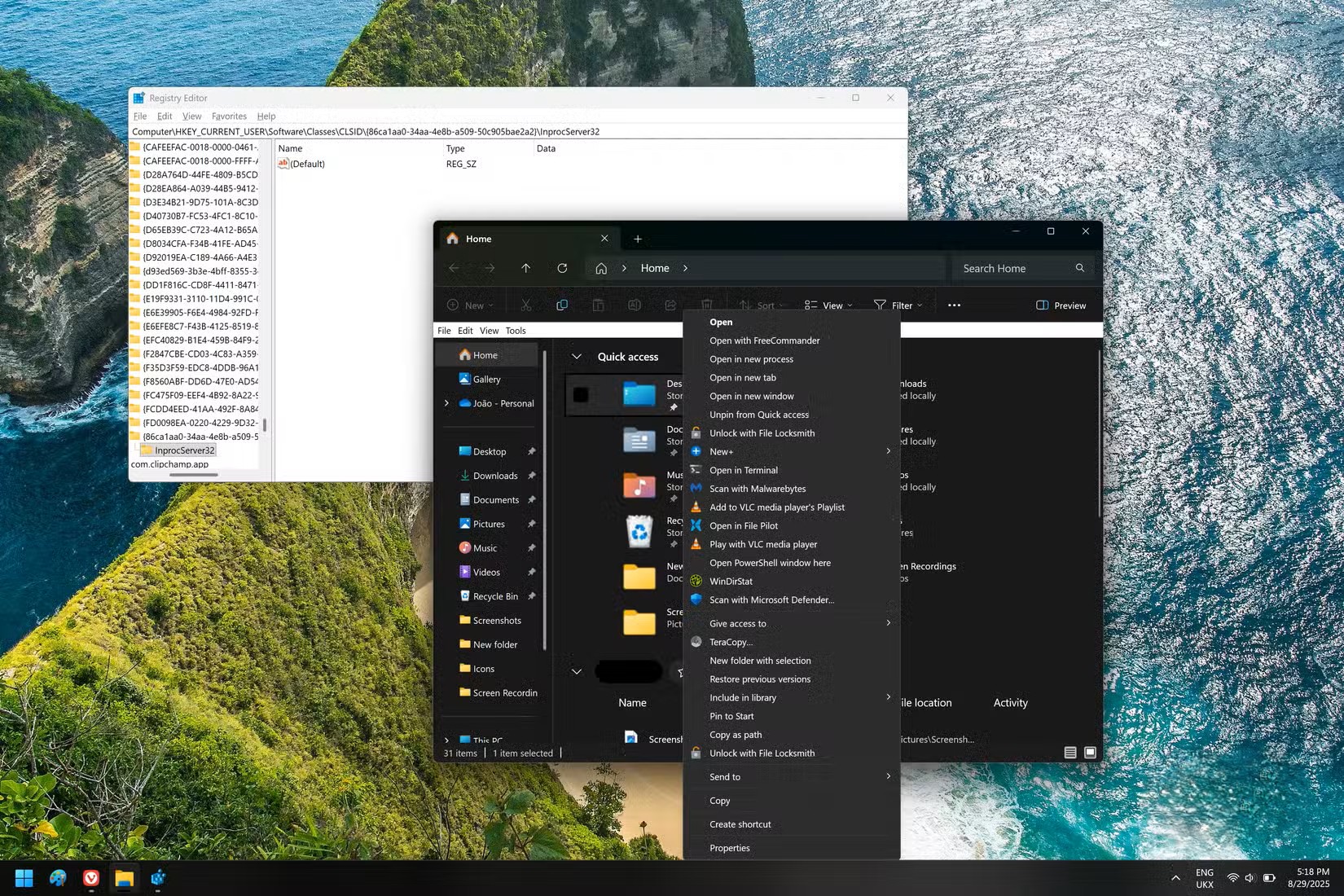Unpin Downloads using its pin icon
Image resolution: width=1344 pixels, height=896 pixels.
click(532, 475)
